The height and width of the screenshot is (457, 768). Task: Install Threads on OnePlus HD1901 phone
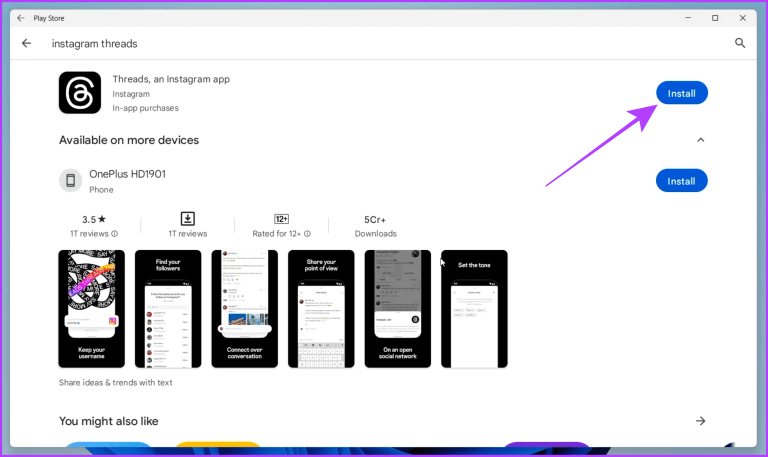click(x=682, y=181)
